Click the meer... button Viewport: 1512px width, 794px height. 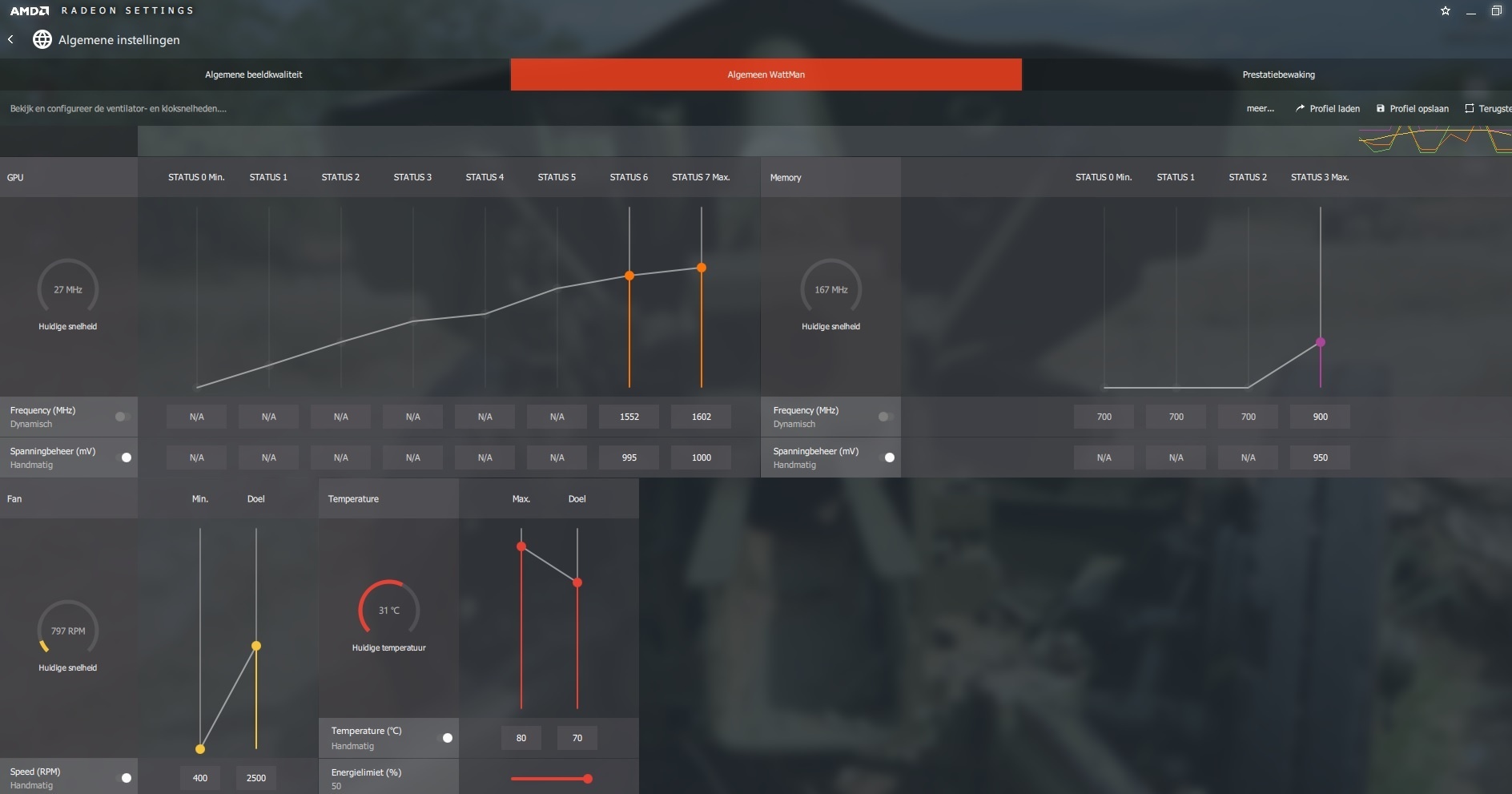click(1261, 108)
